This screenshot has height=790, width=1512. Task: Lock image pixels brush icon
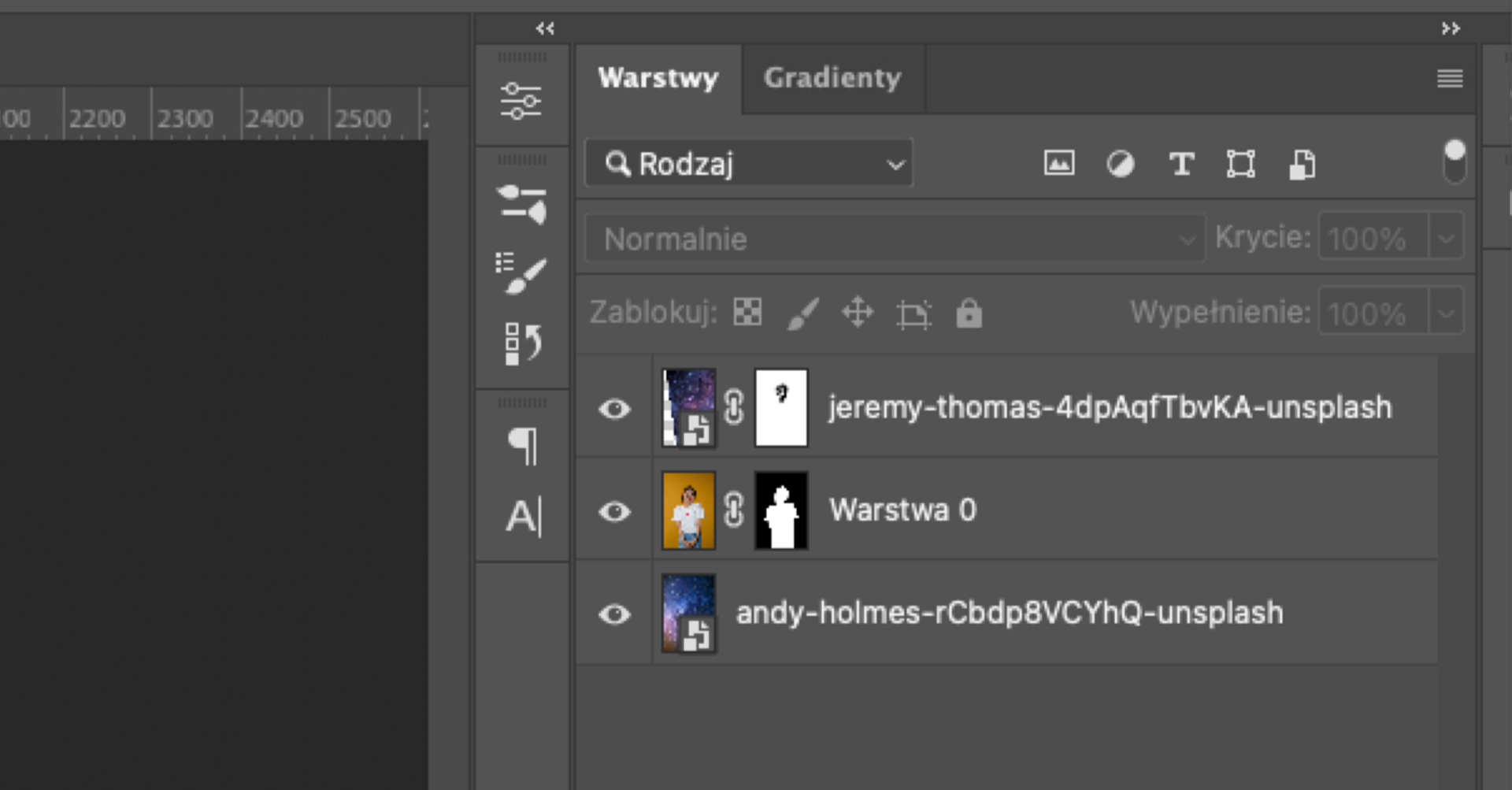click(x=802, y=313)
